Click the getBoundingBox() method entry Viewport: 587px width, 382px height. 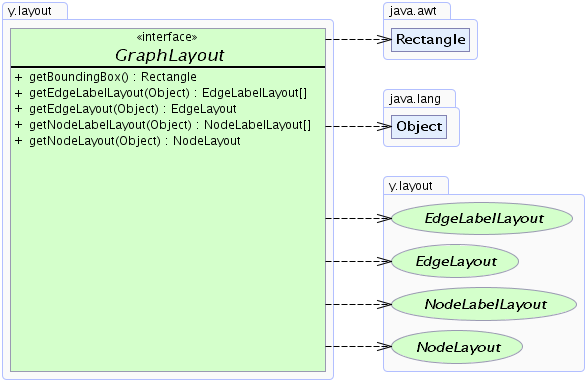pyautogui.click(x=106, y=77)
